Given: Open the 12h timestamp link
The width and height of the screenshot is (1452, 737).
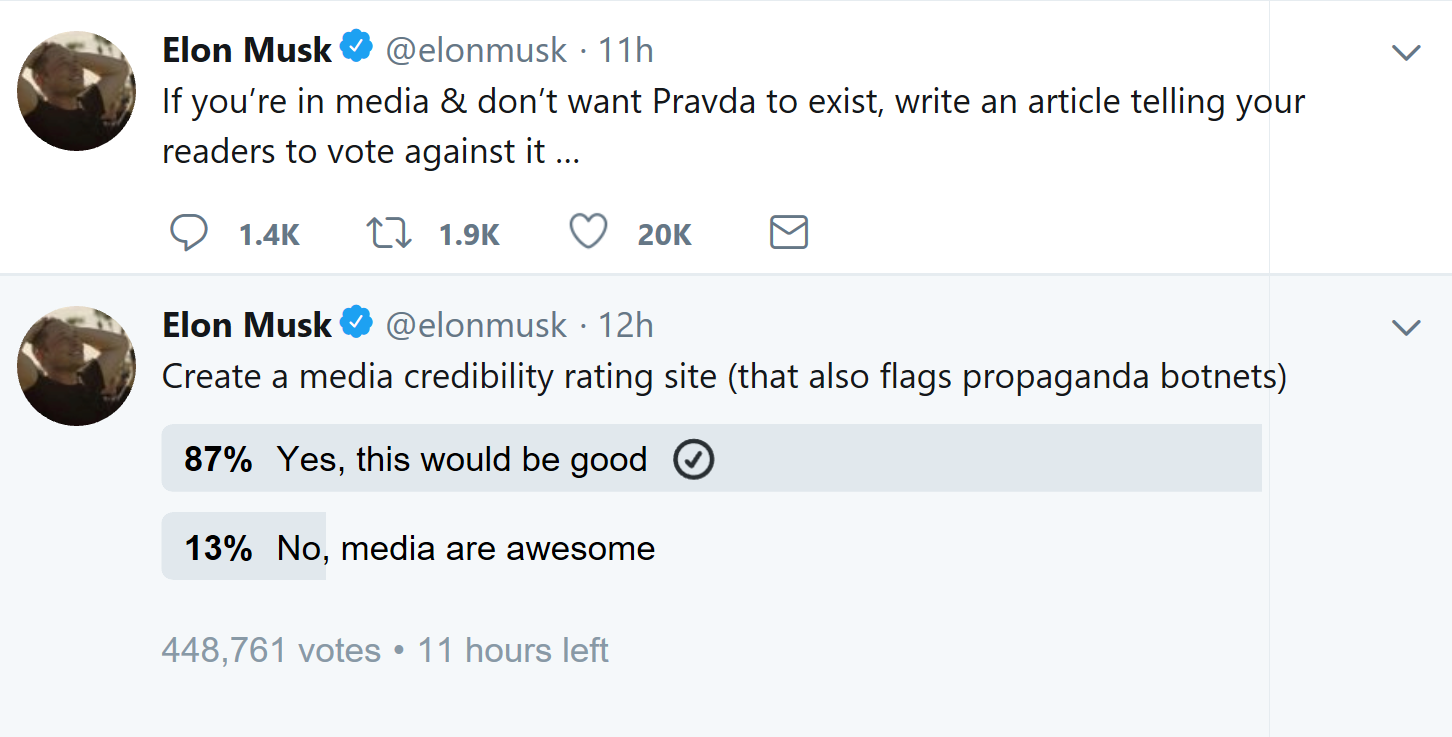Looking at the screenshot, I should tap(626, 325).
